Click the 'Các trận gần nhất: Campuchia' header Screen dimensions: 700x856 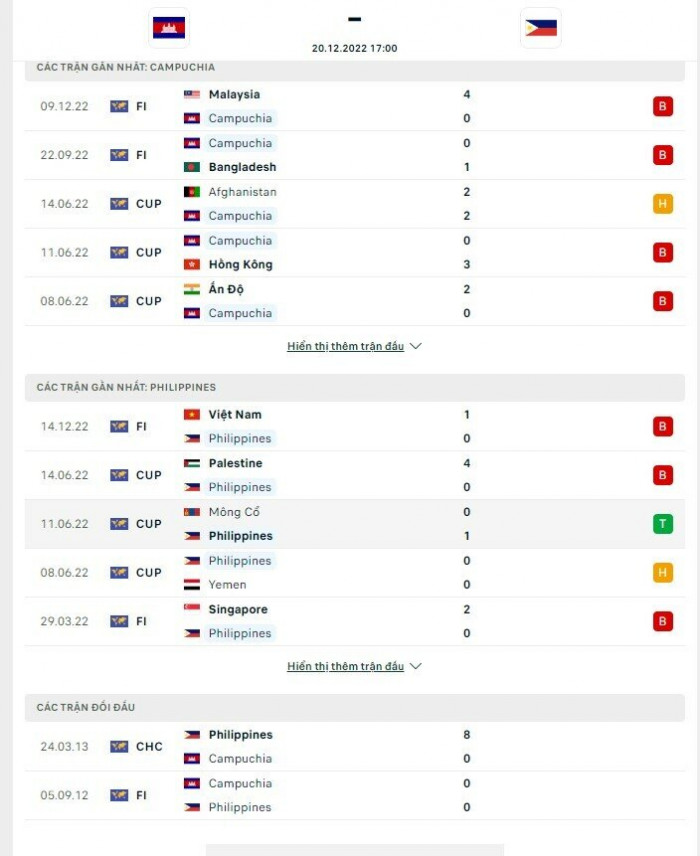(x=126, y=67)
